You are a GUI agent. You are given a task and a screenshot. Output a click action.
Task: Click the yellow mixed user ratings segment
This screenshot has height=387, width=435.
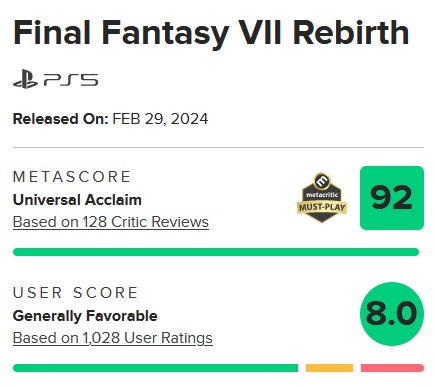tap(329, 368)
